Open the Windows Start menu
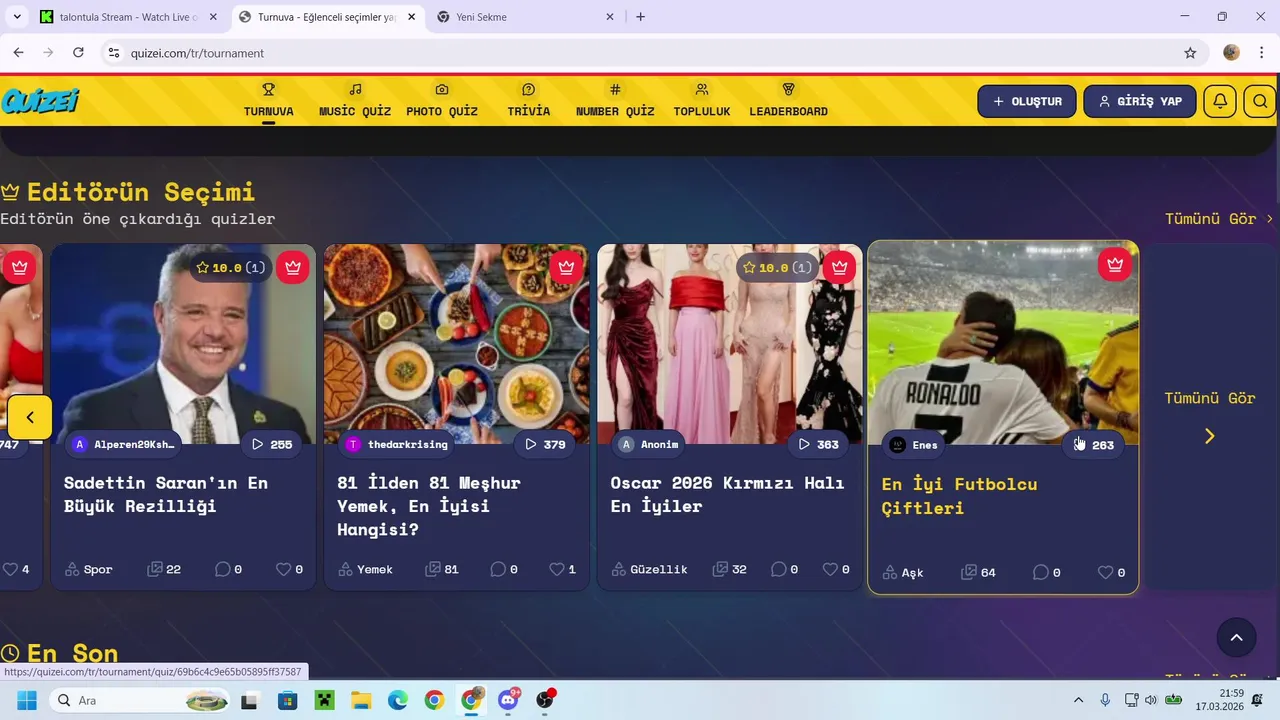Screen dimensions: 1280x720 (x=26, y=700)
